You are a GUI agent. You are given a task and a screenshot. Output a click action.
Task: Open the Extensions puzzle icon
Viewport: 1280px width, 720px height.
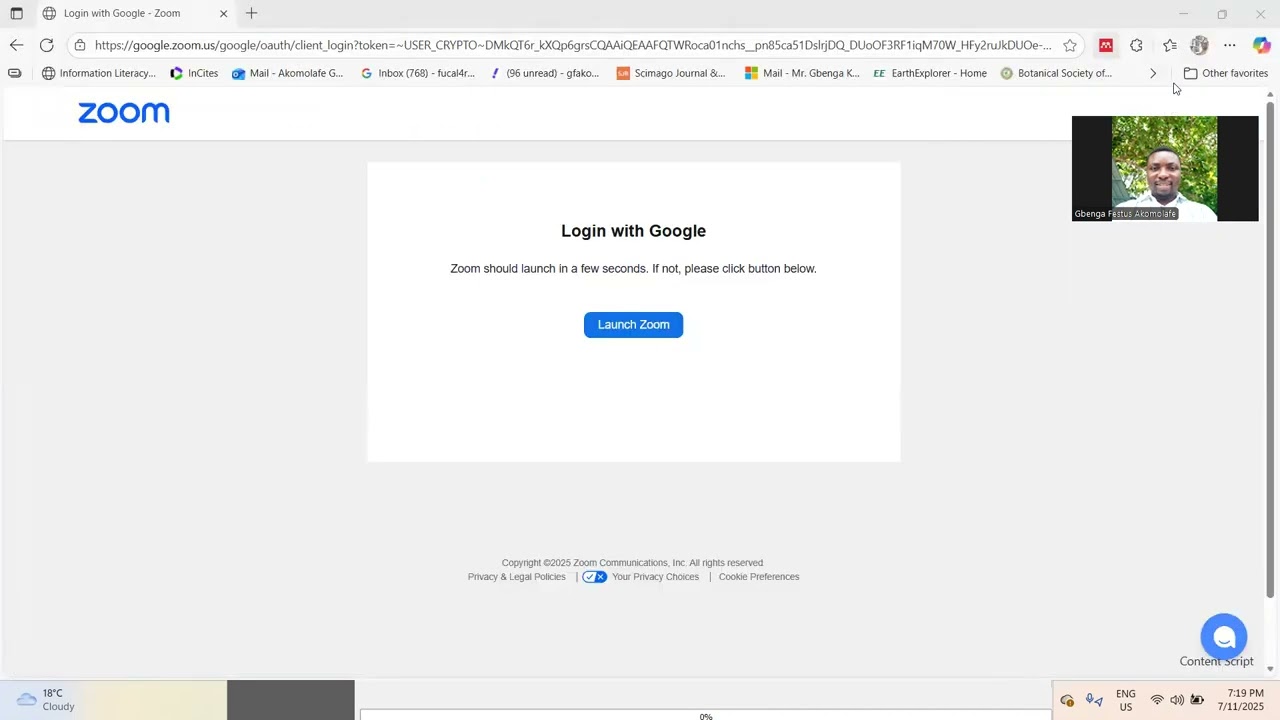pyautogui.click(x=1136, y=45)
